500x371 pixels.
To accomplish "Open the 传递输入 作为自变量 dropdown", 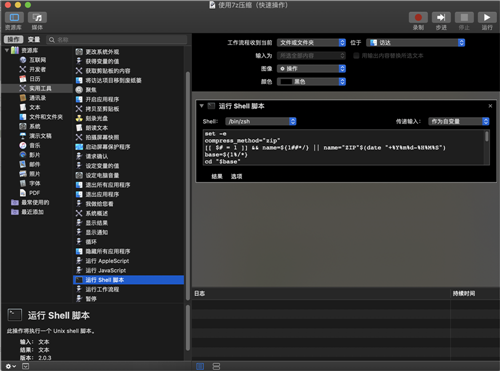I will pos(459,121).
